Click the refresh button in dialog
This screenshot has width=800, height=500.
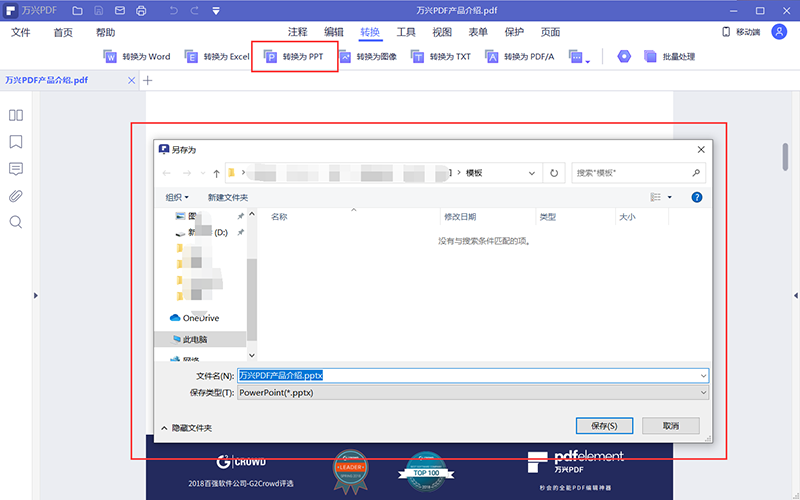(554, 173)
